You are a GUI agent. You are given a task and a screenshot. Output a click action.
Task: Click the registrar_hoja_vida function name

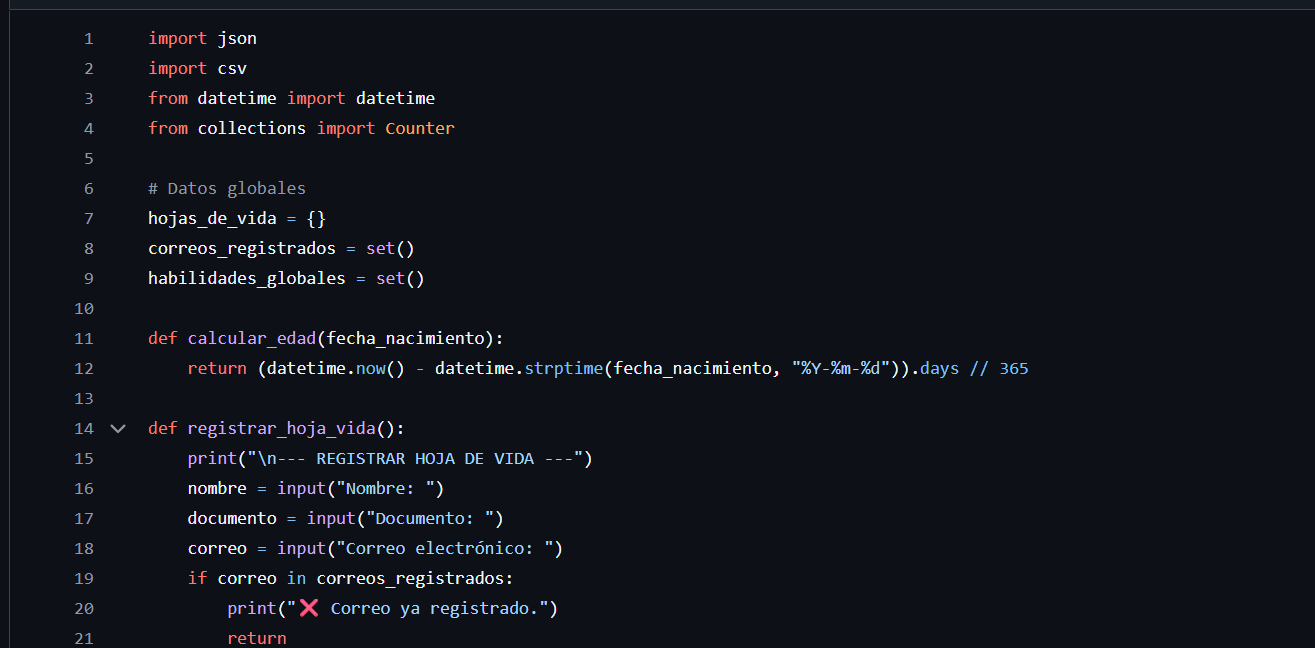click(281, 428)
